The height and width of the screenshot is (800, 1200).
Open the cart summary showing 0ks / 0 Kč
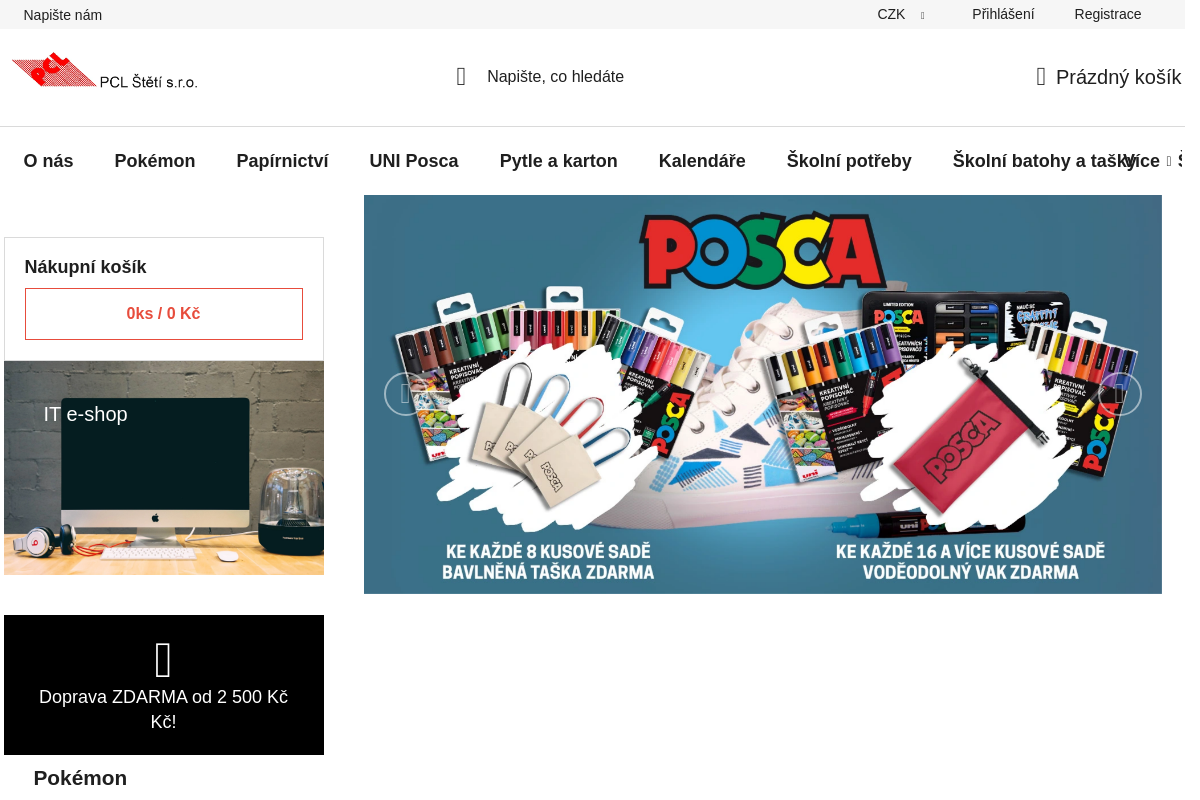[x=163, y=313]
